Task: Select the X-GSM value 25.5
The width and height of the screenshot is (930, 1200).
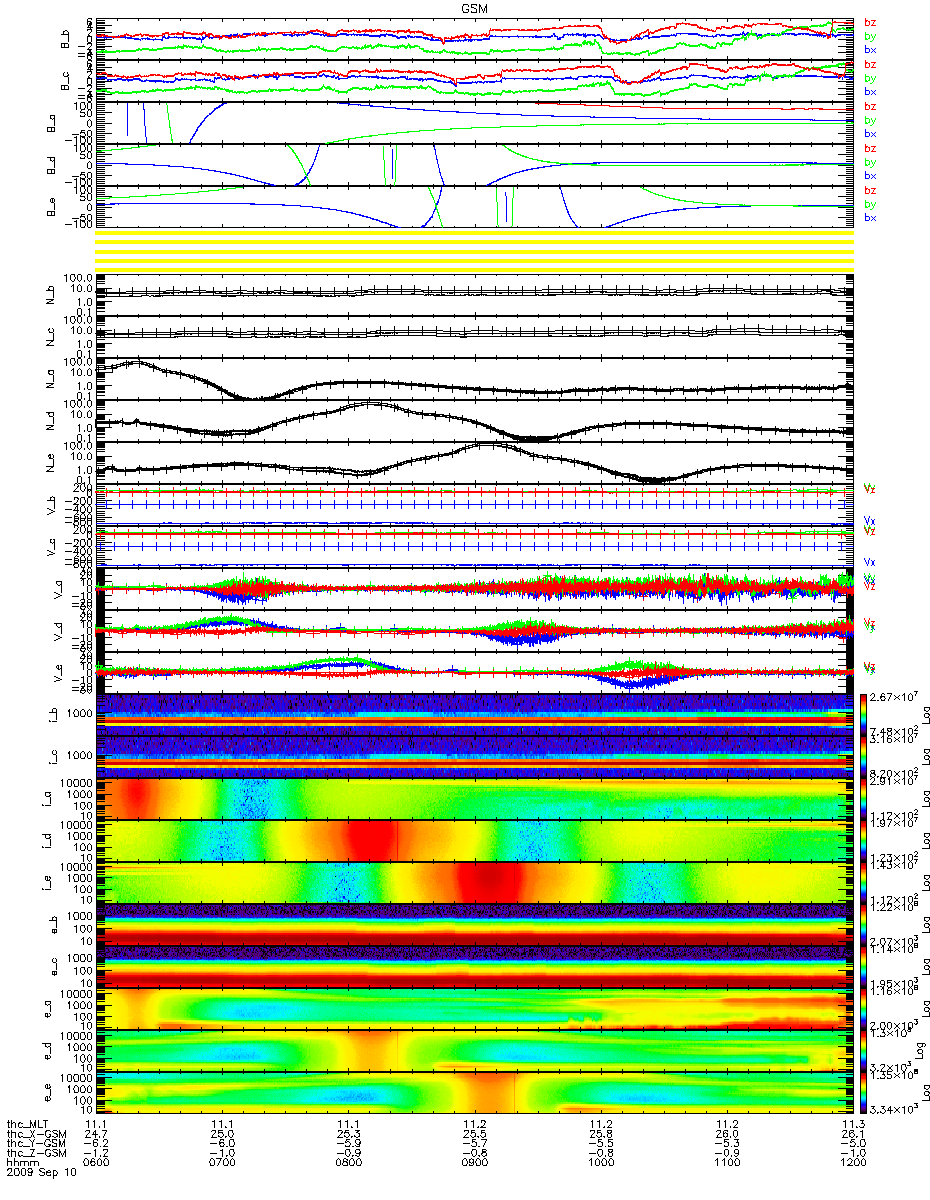Action: [474, 1133]
